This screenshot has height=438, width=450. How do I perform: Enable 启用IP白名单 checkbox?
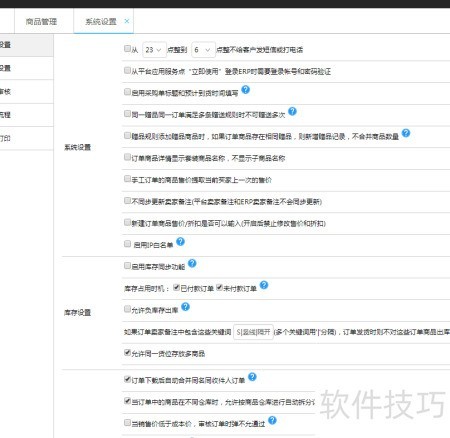(x=127, y=244)
